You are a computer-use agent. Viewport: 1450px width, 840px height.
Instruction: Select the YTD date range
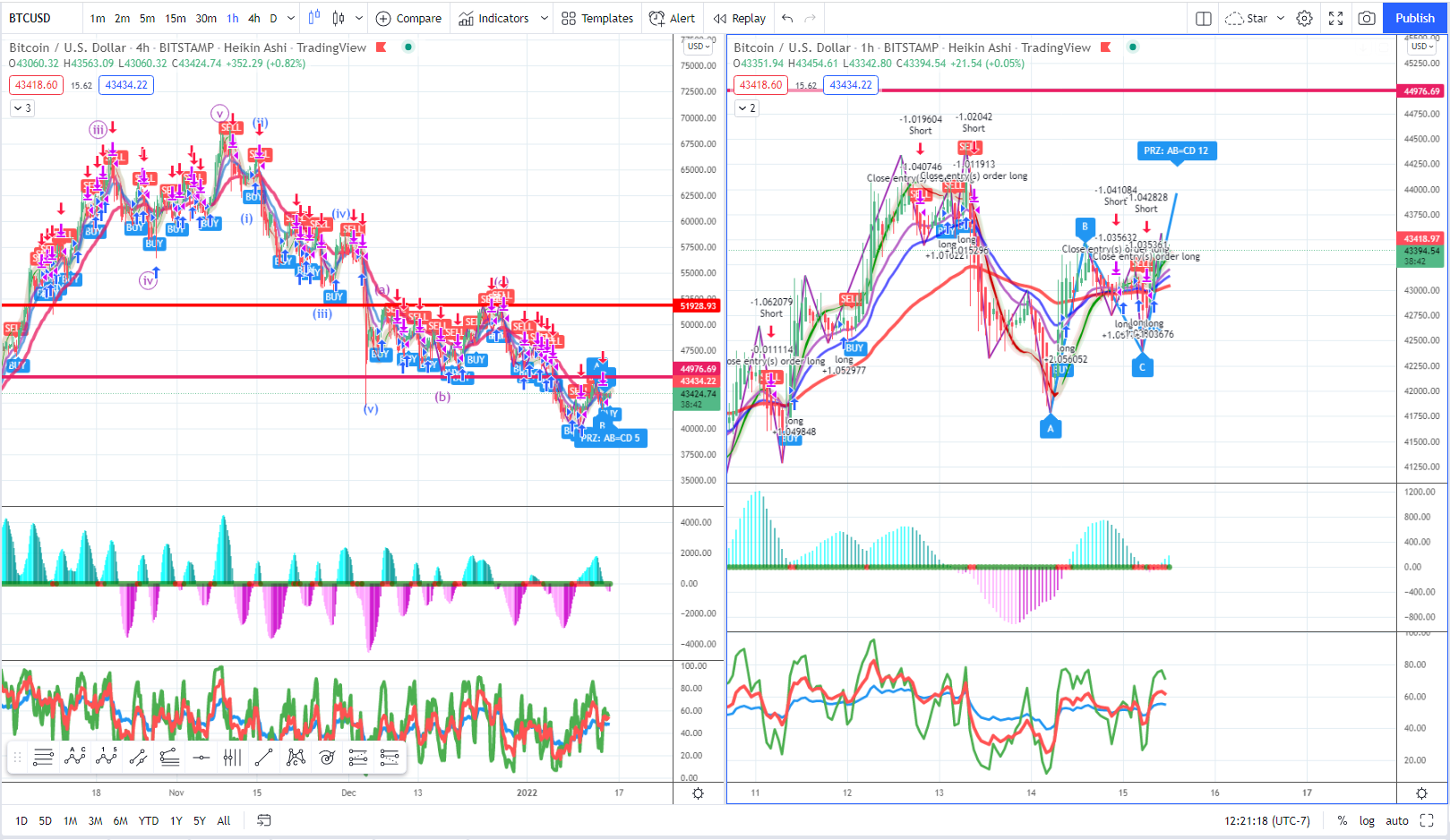point(149,820)
